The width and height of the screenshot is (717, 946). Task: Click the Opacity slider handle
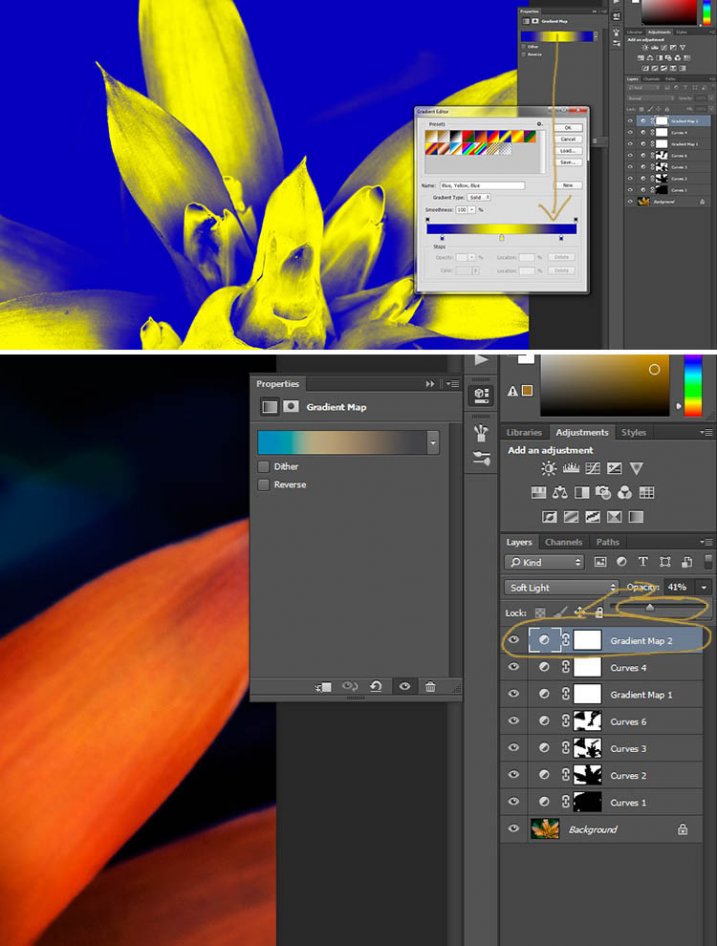tap(650, 607)
